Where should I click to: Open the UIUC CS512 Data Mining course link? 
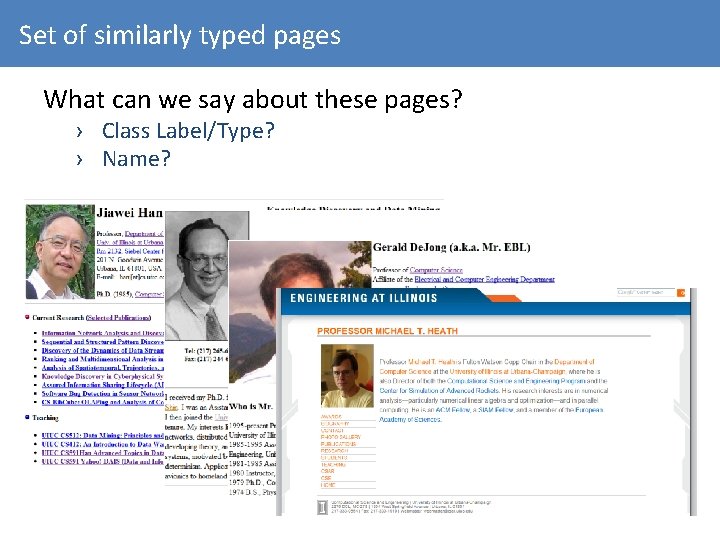(102, 435)
